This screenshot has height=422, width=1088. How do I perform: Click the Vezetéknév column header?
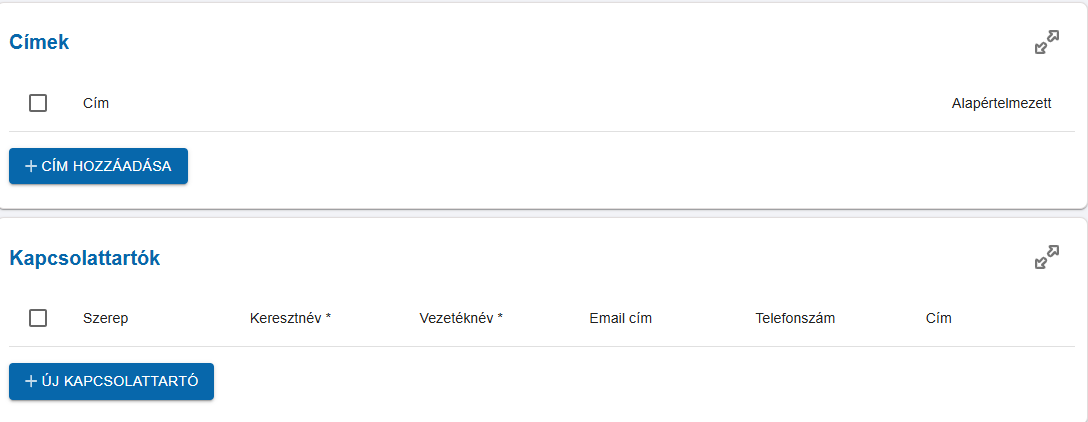click(460, 318)
